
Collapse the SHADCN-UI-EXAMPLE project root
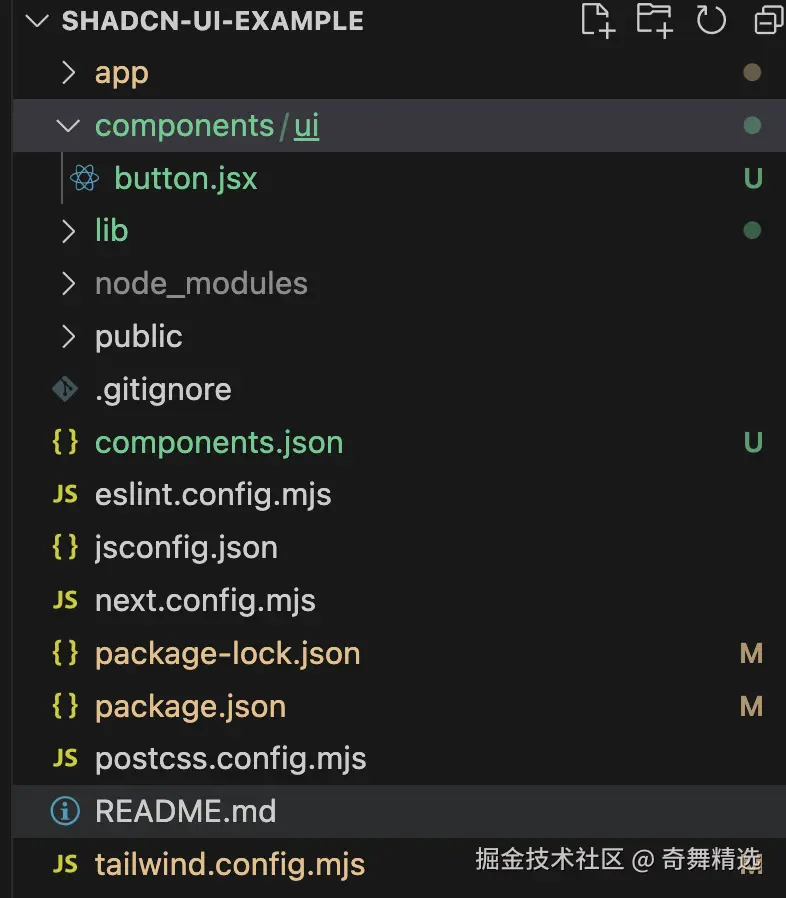(x=38, y=21)
